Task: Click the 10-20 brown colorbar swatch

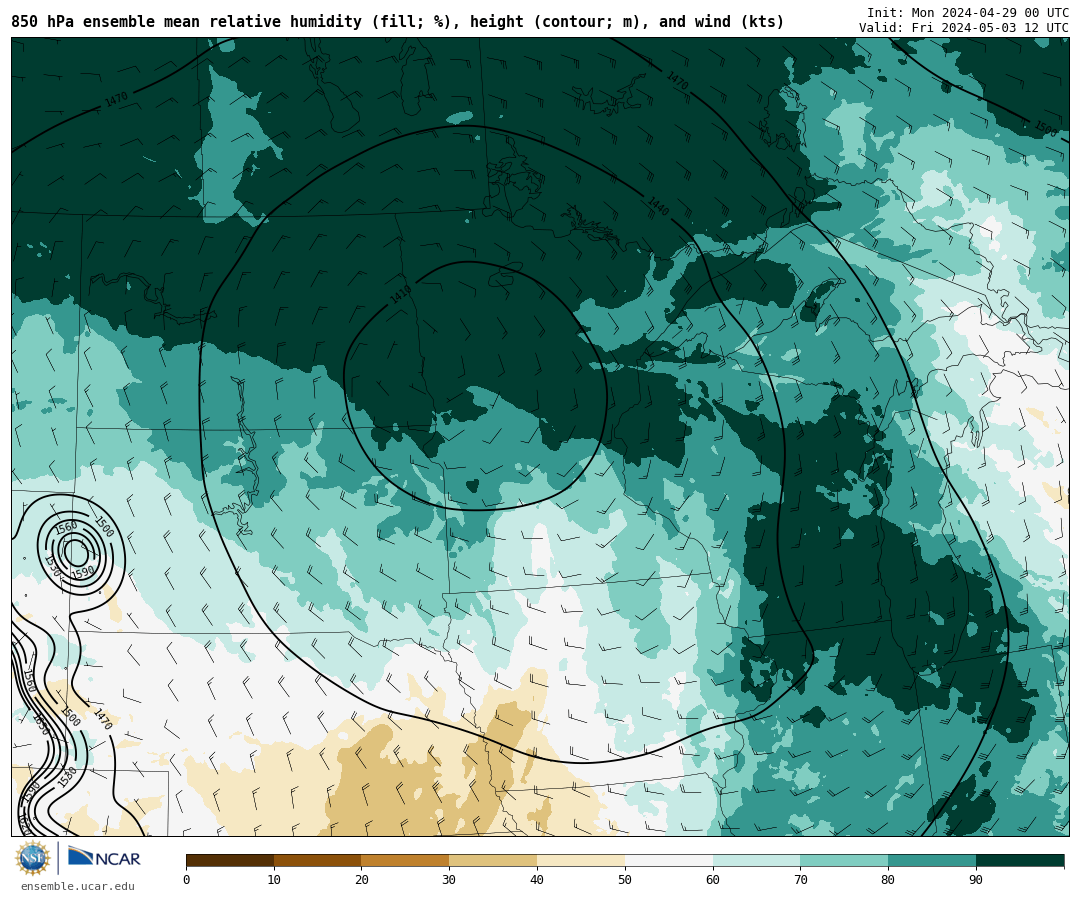Action: [318, 860]
